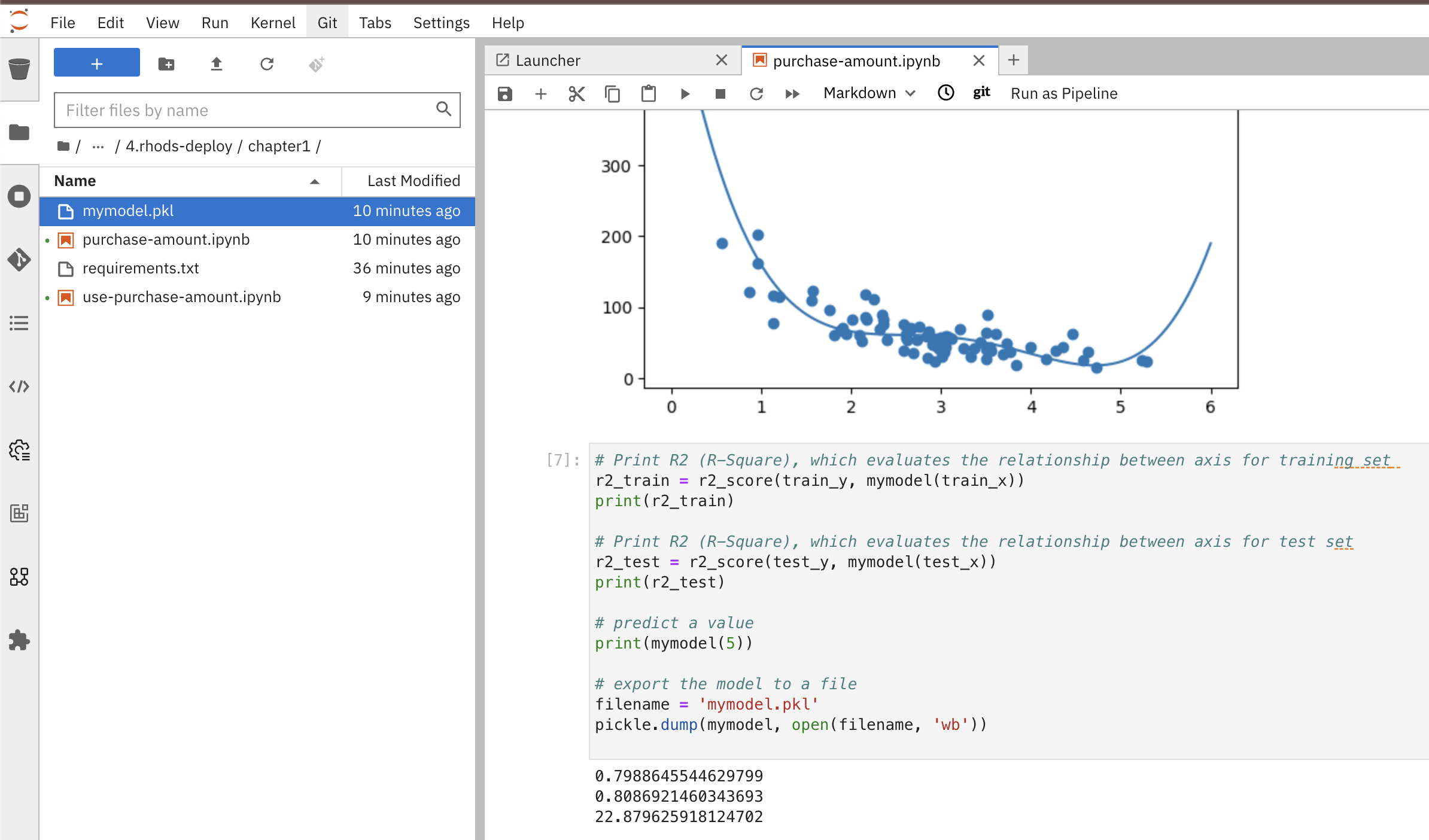
Task: Upload files with the upload icon
Action: point(217,64)
